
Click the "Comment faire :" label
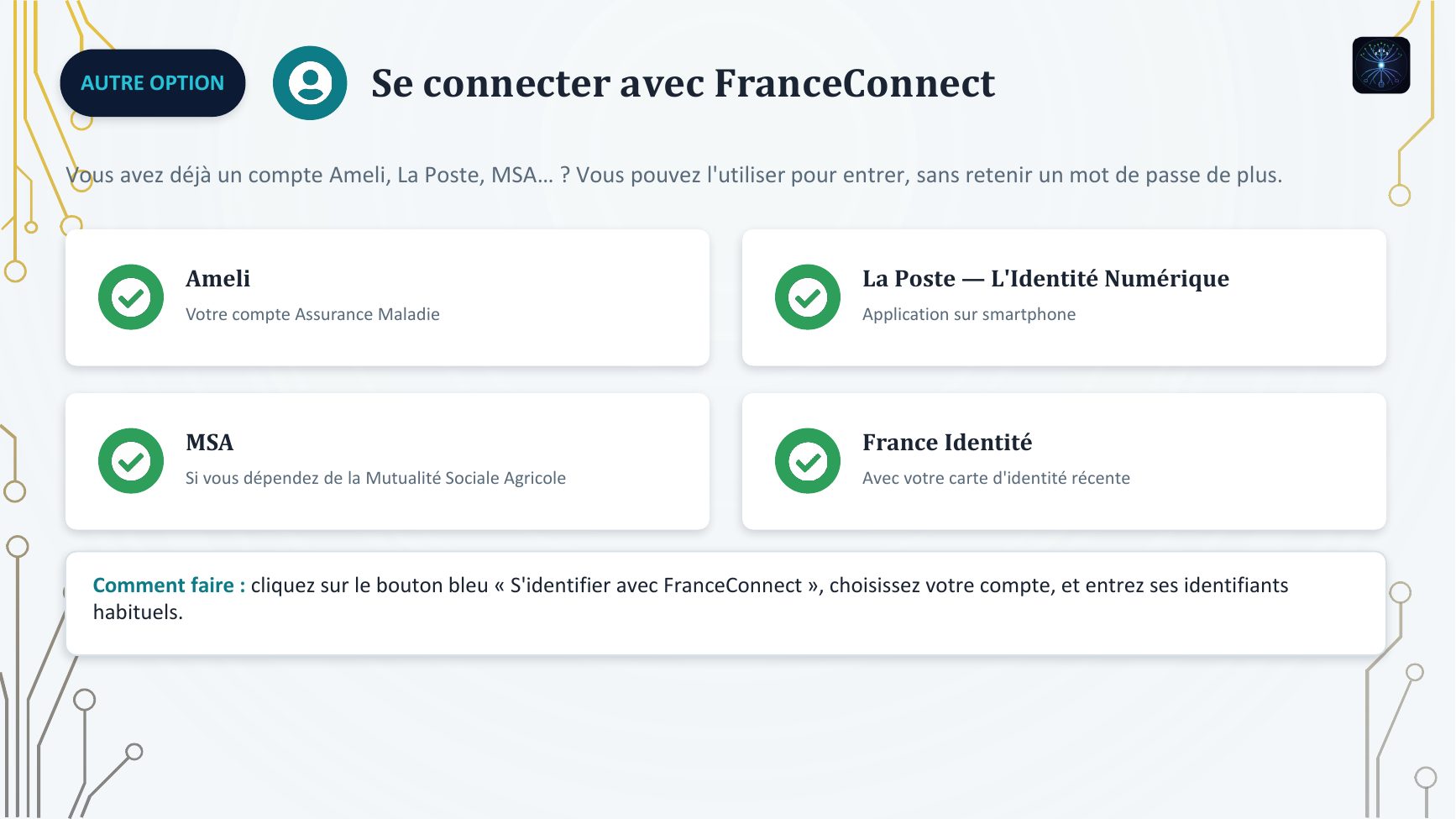(169, 585)
